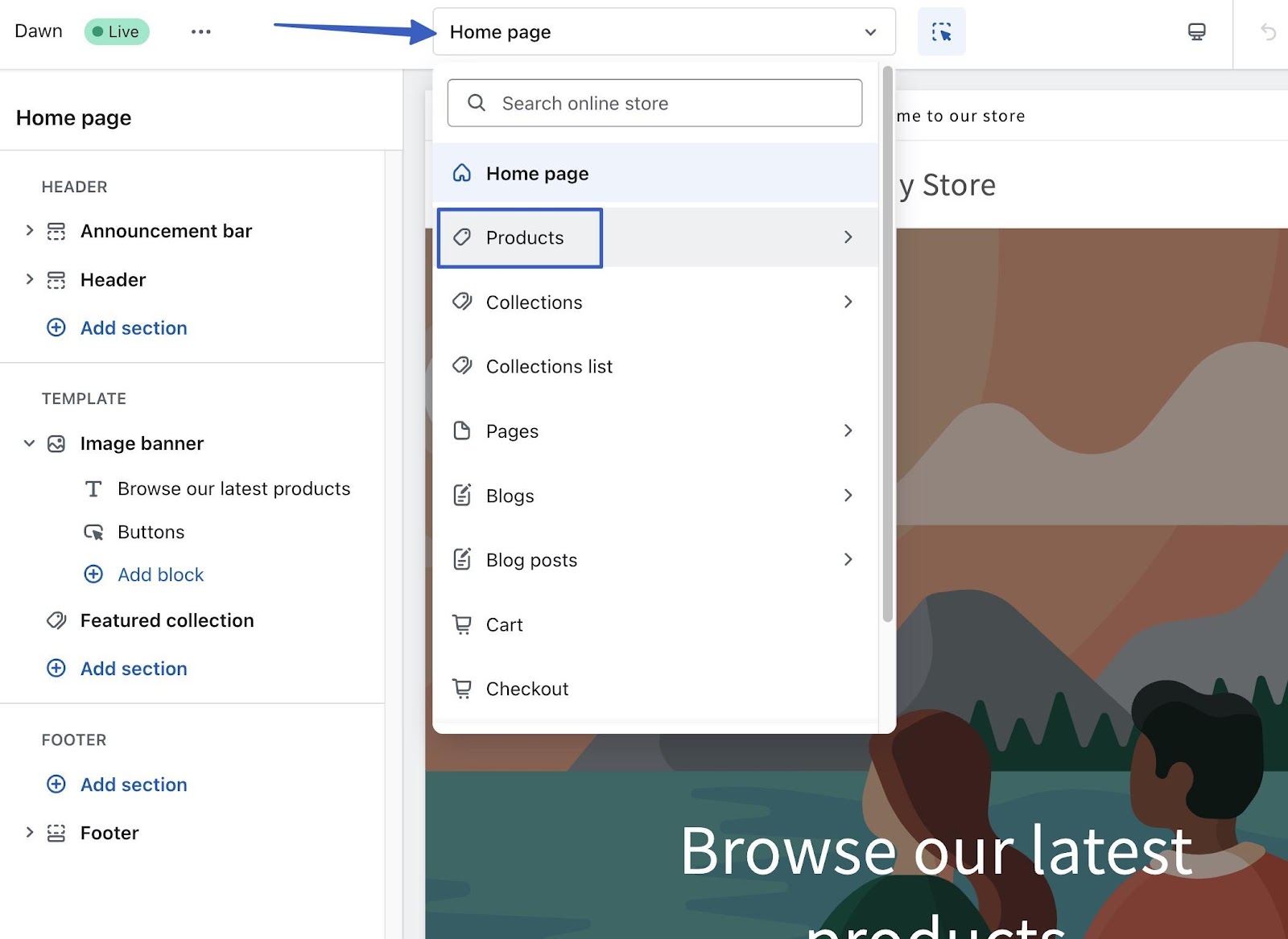1288x939 pixels.
Task: Click Add section under Template
Action: [x=134, y=669]
